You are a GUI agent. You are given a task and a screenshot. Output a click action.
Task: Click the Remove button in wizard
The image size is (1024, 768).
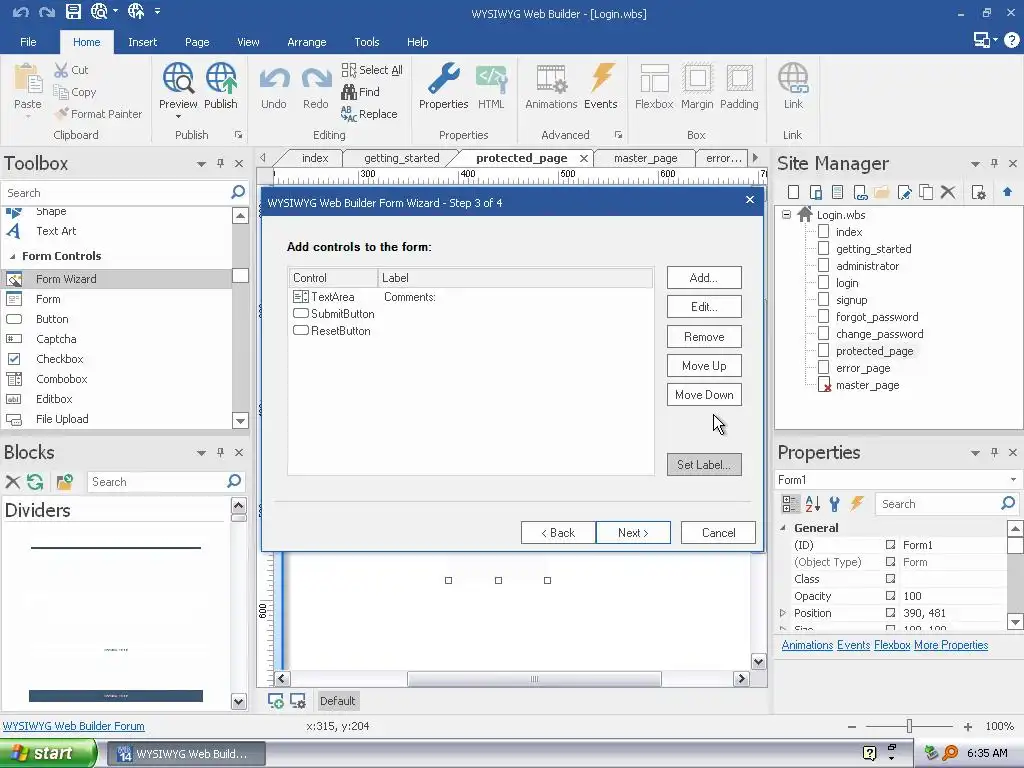(x=704, y=337)
